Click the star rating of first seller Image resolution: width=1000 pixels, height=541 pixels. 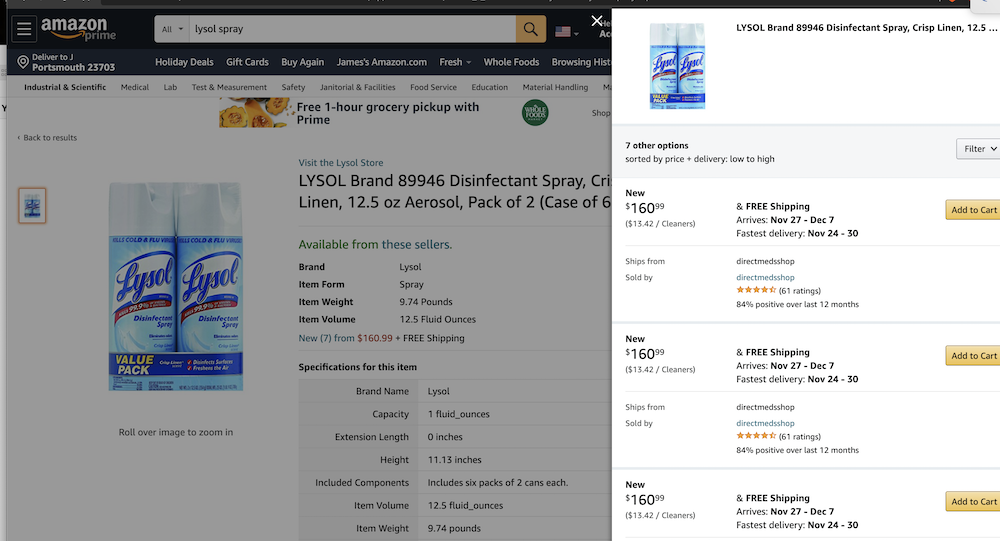(x=756, y=290)
